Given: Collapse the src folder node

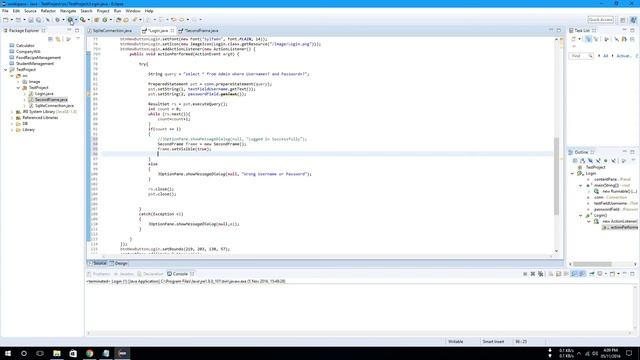Looking at the screenshot, I should pyautogui.click(x=12, y=76).
